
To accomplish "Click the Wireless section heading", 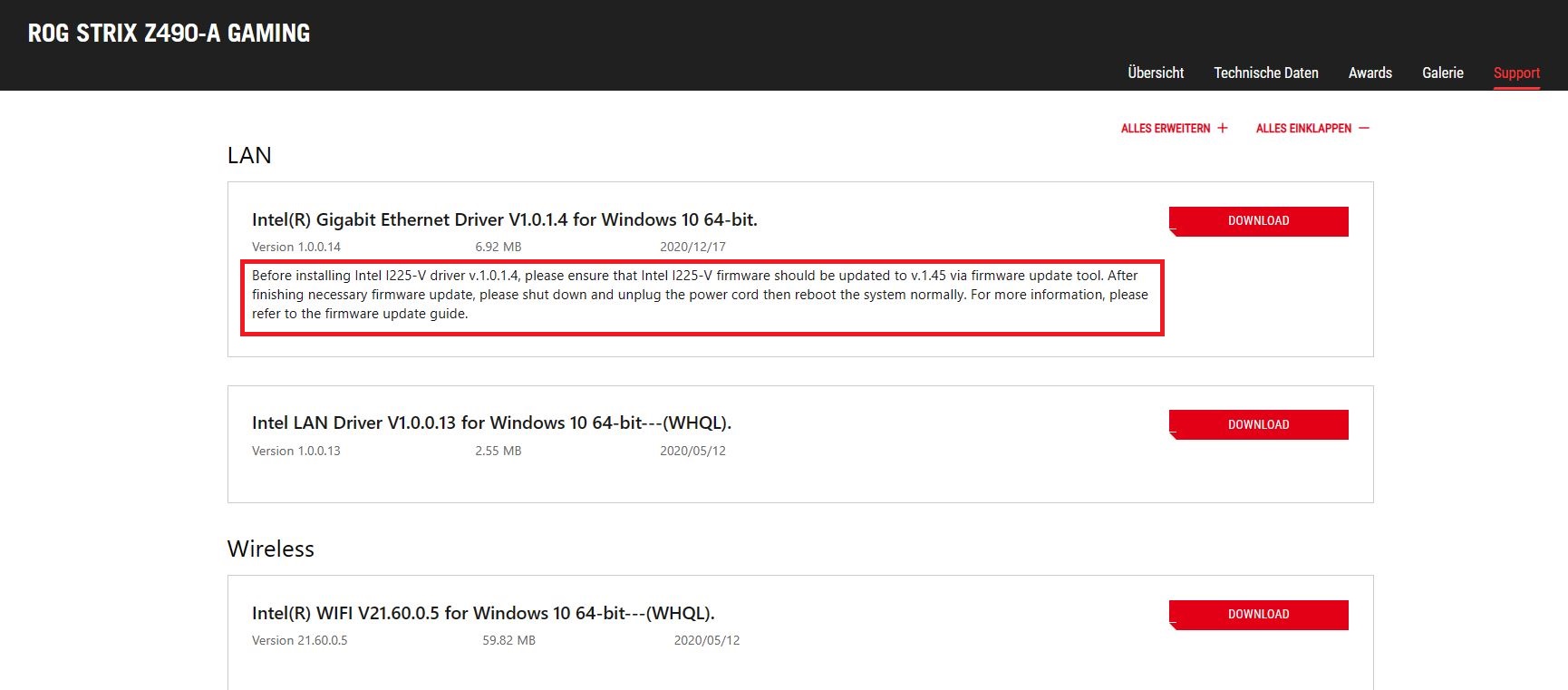I will pos(271,549).
